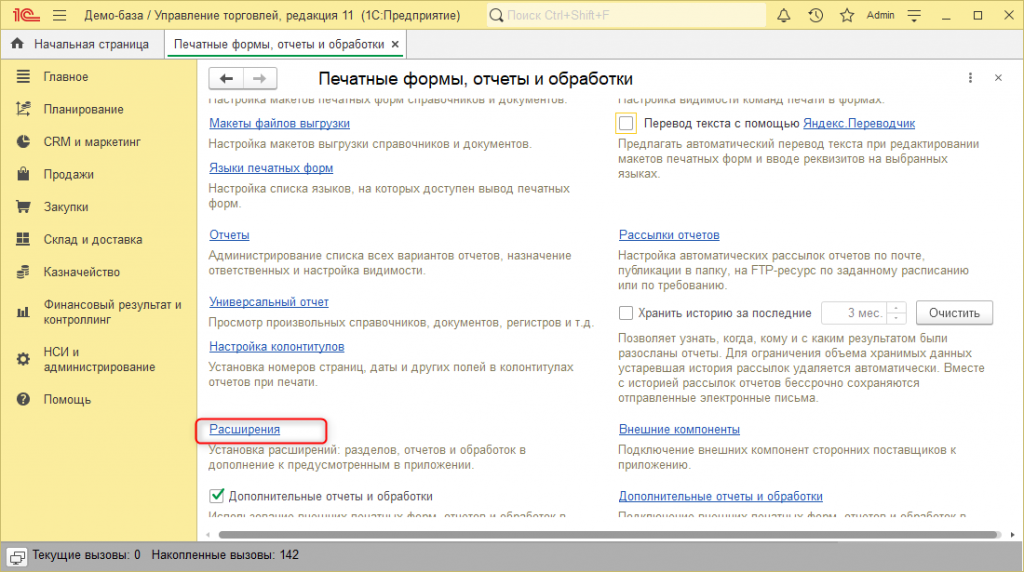This screenshot has height=572, width=1024.
Task: Open Расширения link
Action: [x=244, y=430]
